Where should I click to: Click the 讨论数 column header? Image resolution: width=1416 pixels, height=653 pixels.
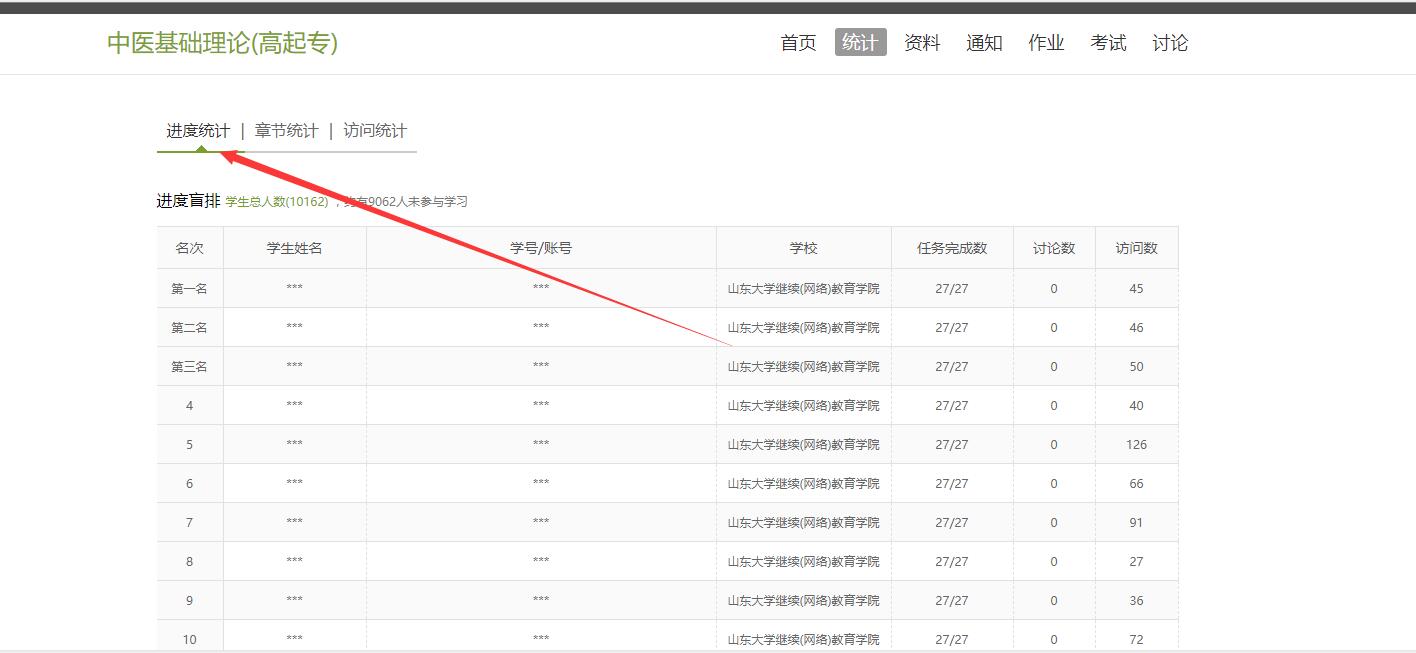[x=1054, y=248]
